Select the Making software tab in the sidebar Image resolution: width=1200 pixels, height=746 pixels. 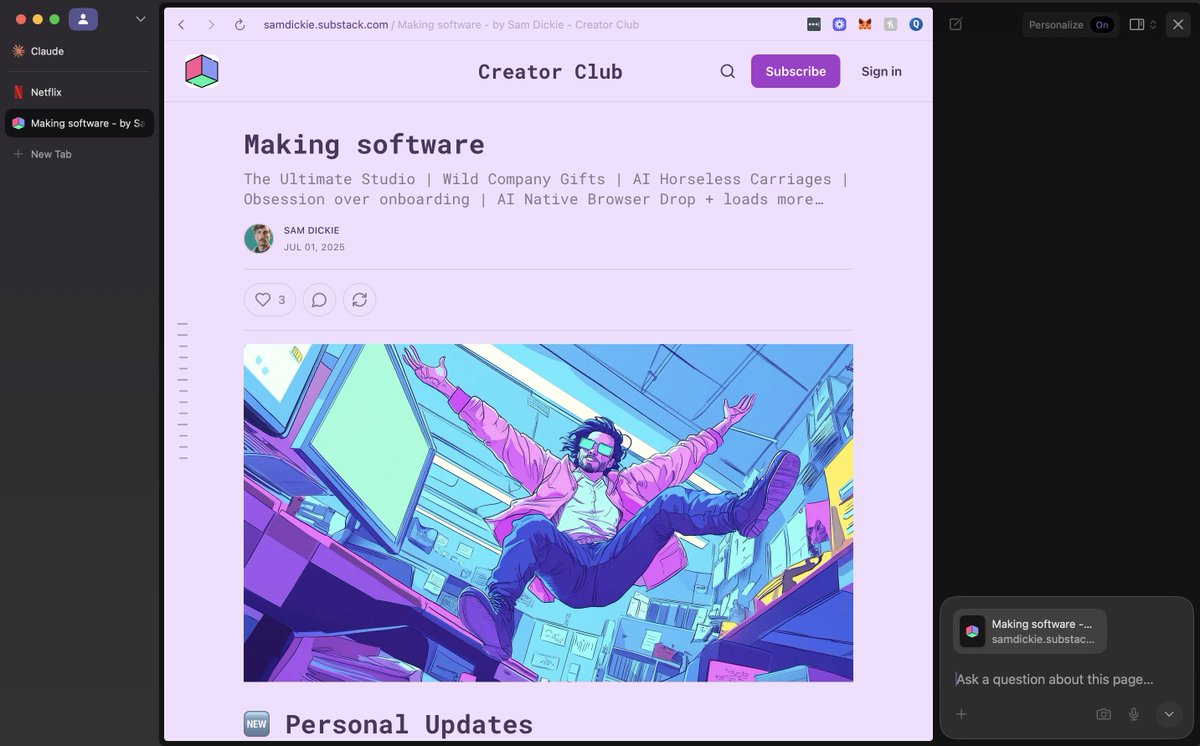click(x=80, y=123)
